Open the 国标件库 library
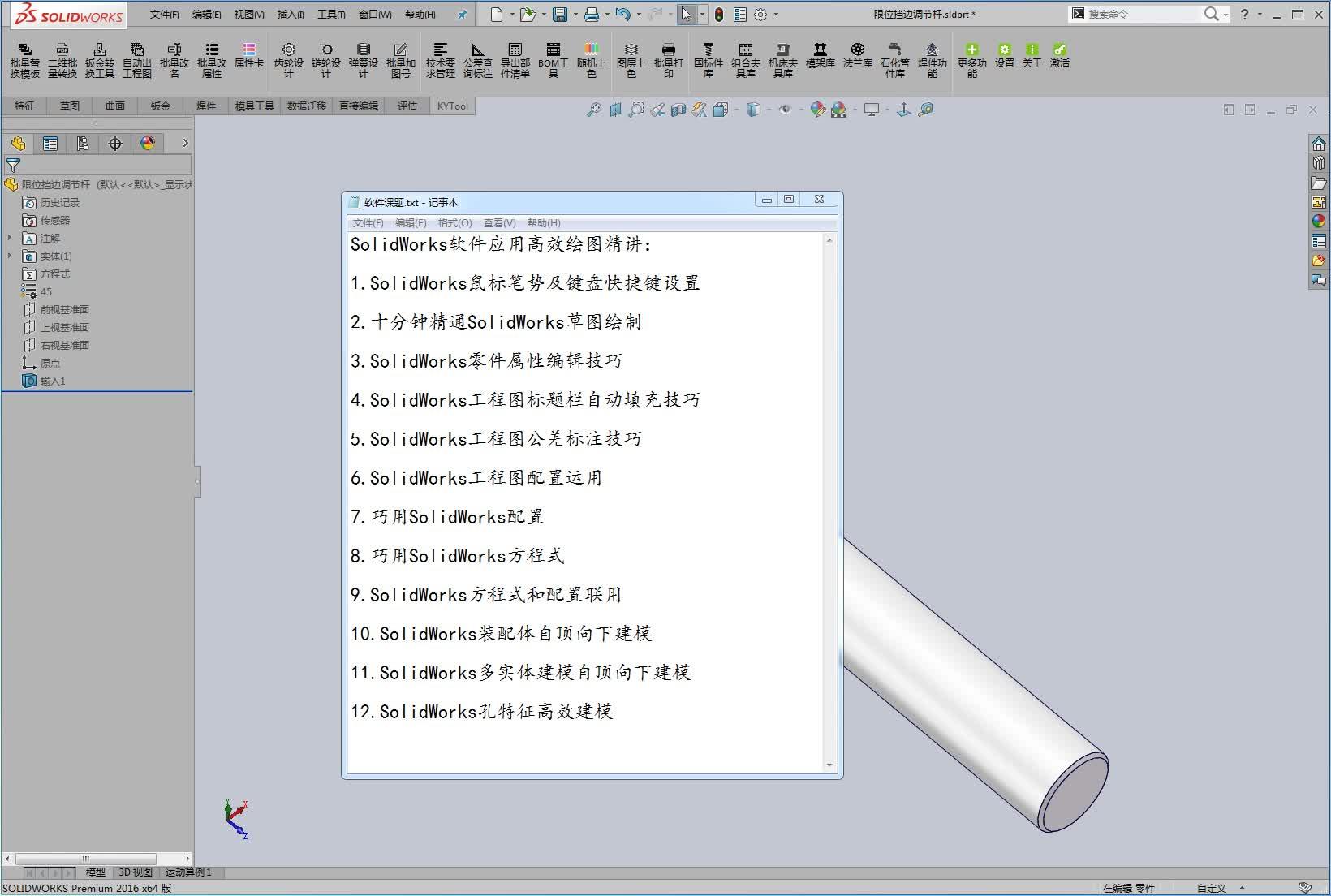Viewport: 1331px width, 896px height. tap(708, 61)
